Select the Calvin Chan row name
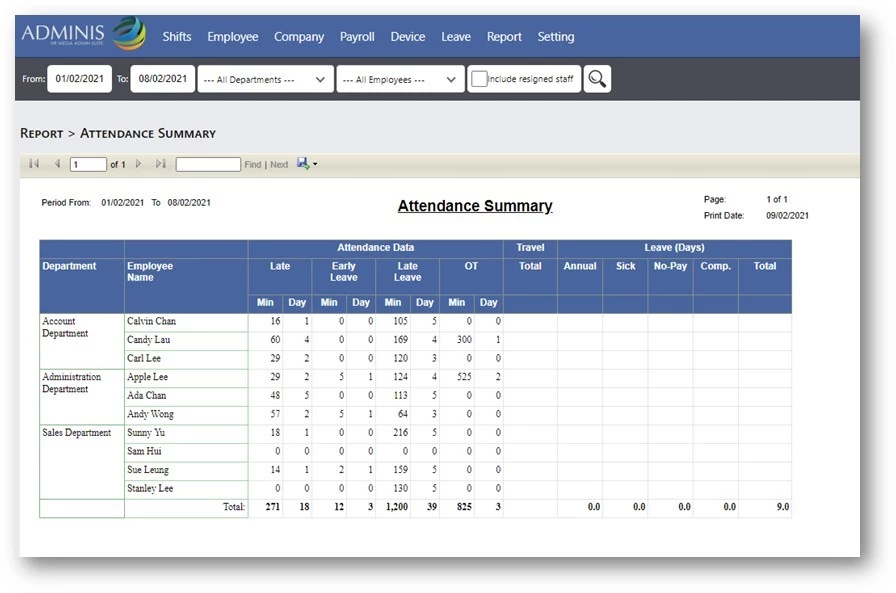This screenshot has height=593, width=896. tap(151, 321)
